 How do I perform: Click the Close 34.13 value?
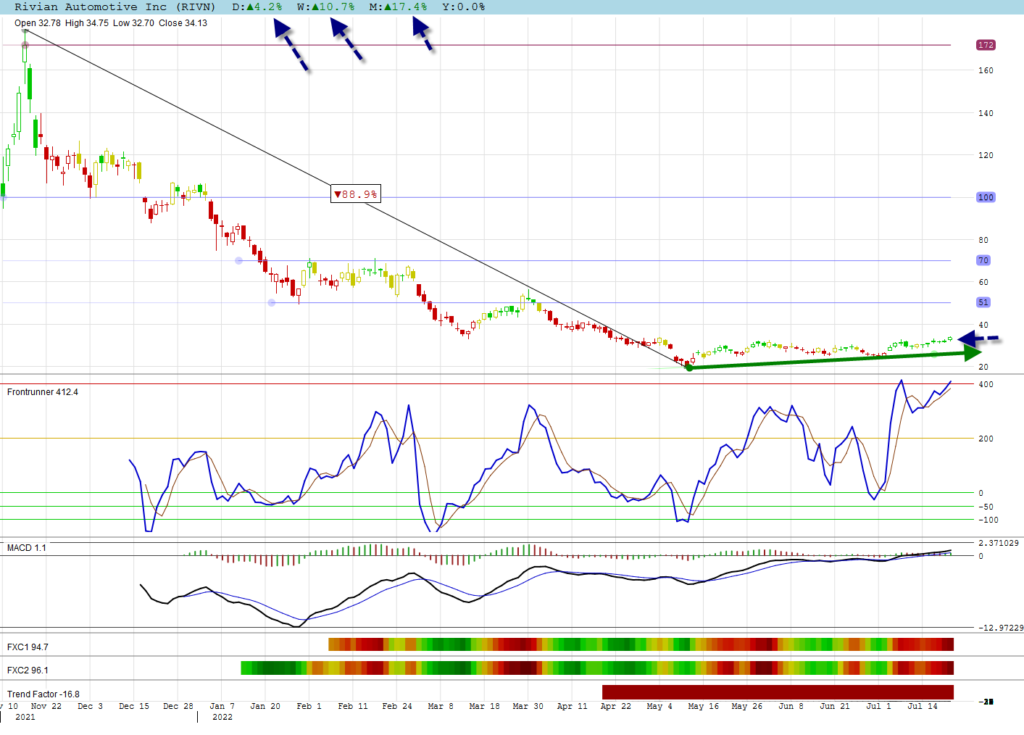(x=183, y=23)
